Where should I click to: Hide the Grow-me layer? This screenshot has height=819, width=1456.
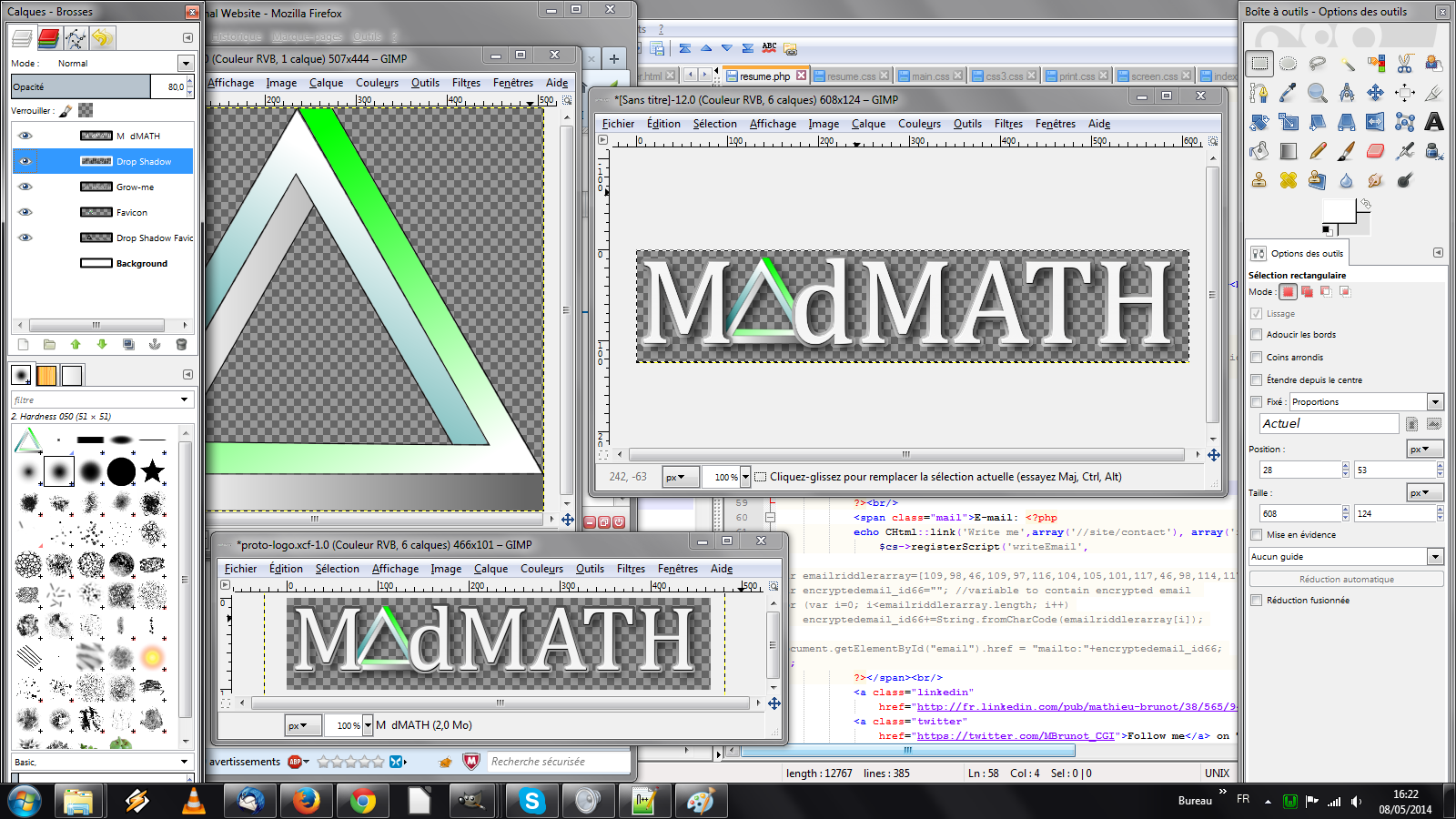click(x=25, y=187)
